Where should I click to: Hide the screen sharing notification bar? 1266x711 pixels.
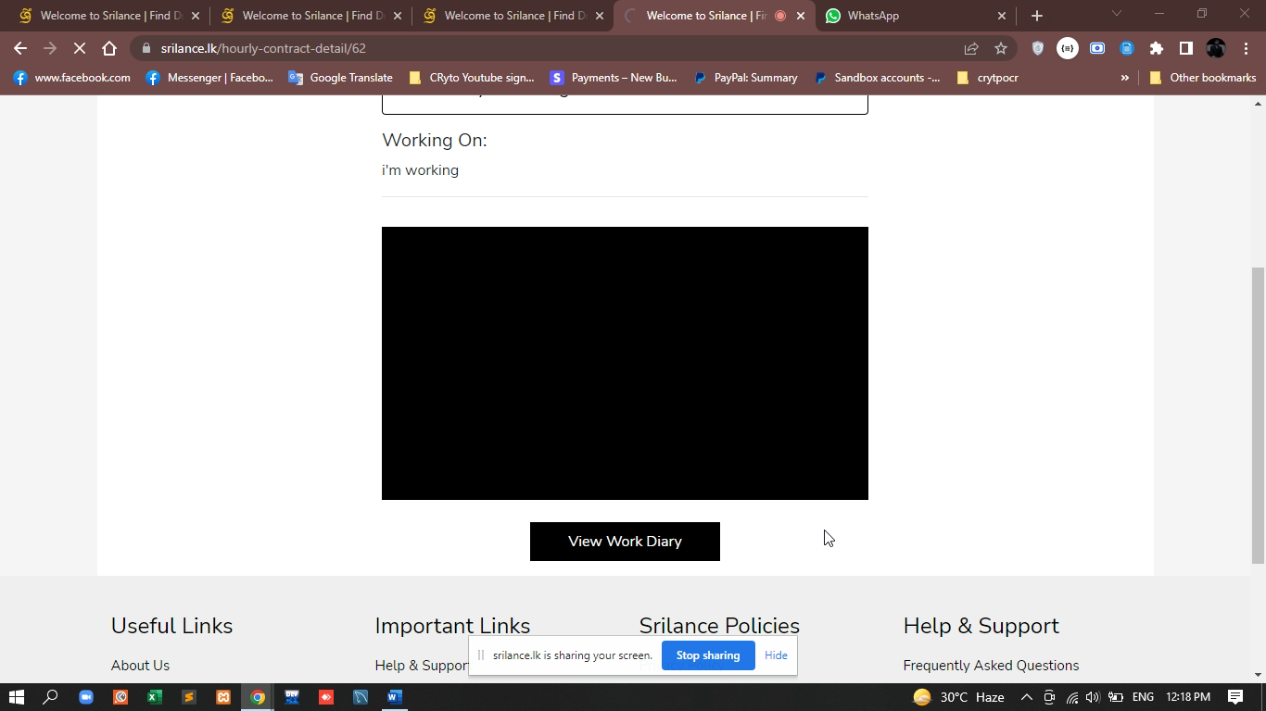click(776, 655)
